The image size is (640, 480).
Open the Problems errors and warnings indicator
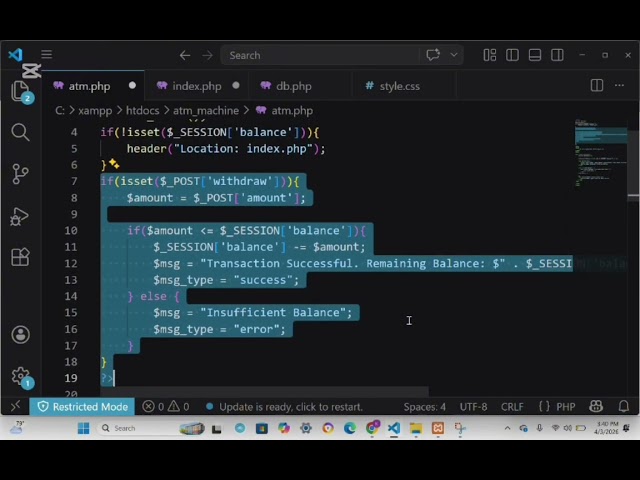[166, 407]
